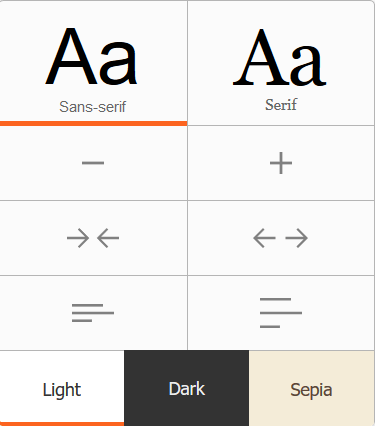Select the Serif font option
Image resolution: width=375 pixels, height=426 pixels.
click(x=281, y=63)
